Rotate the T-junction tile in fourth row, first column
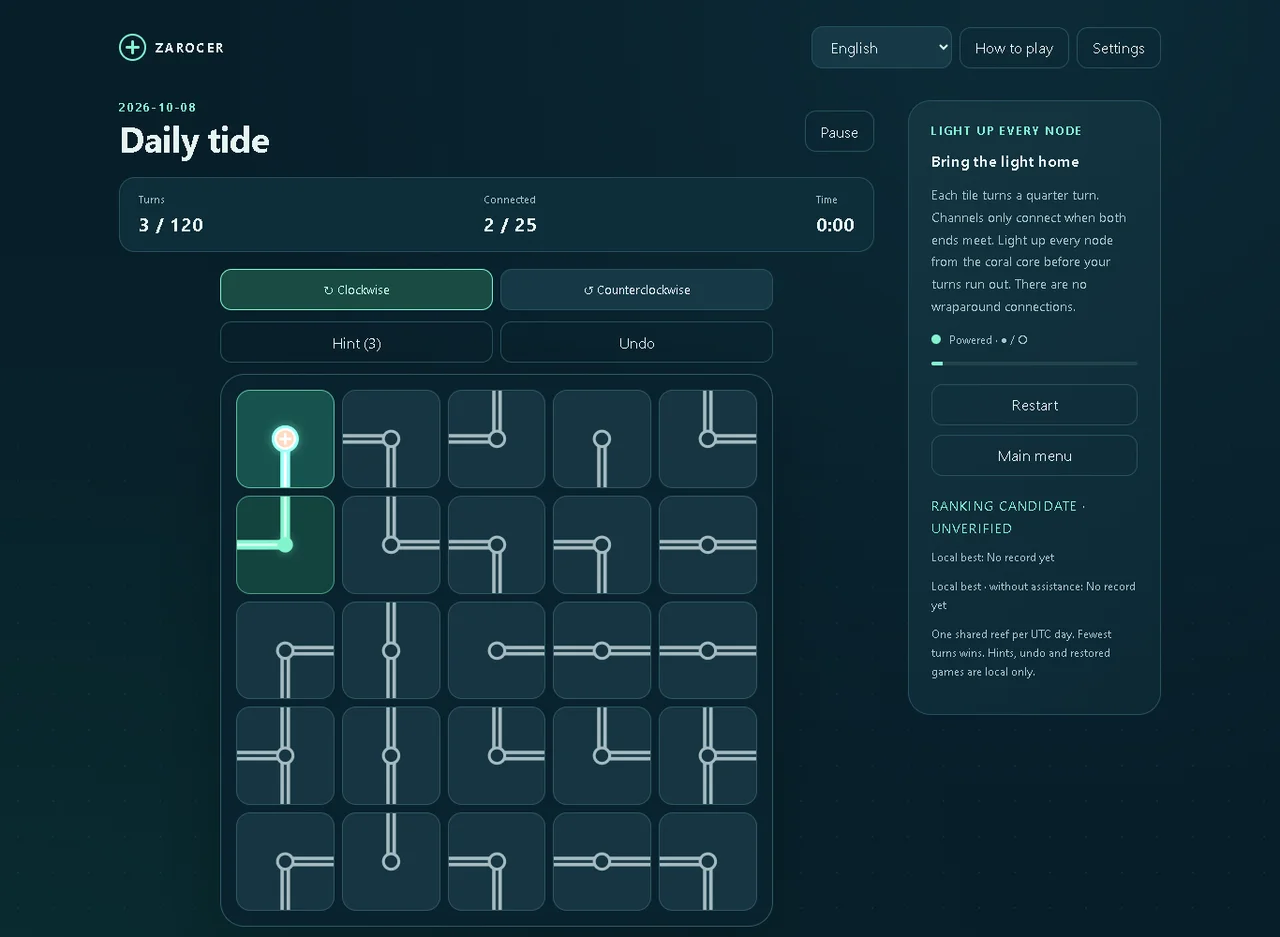The image size is (1280, 937). pos(285,756)
